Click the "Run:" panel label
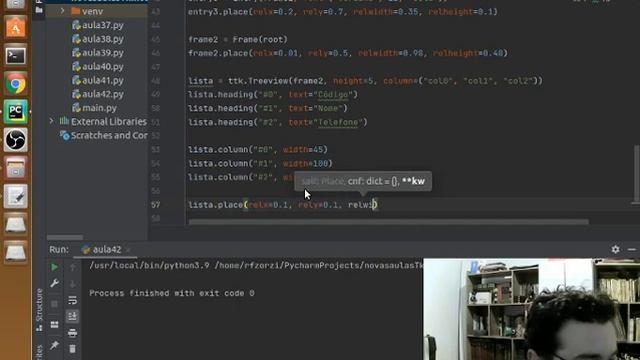This screenshot has height=360, width=640. pyautogui.click(x=59, y=249)
